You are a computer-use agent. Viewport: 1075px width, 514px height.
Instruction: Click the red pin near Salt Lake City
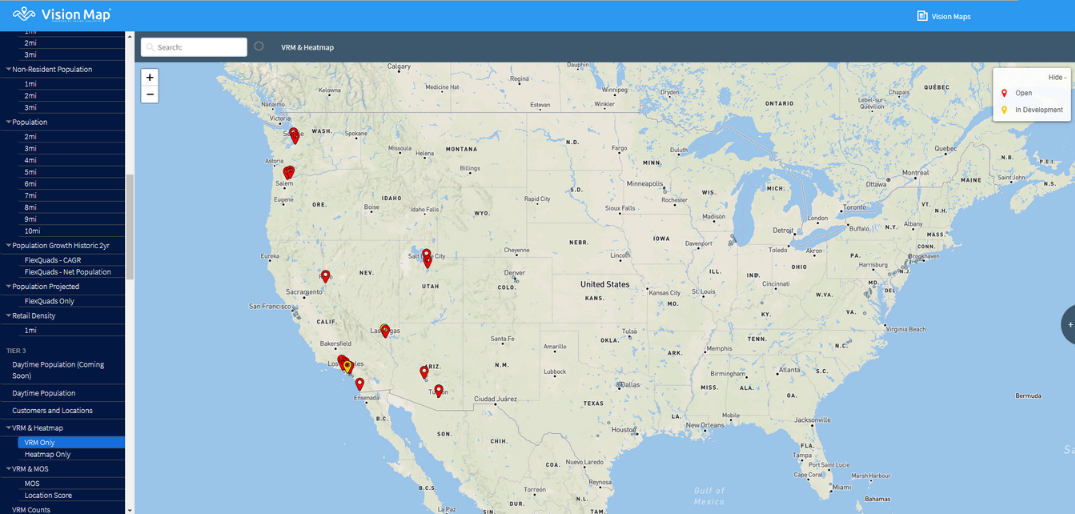point(426,255)
